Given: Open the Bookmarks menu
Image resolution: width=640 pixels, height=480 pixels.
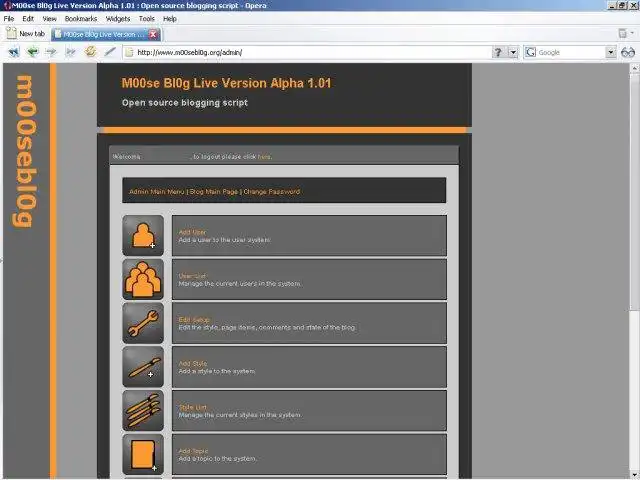Looking at the screenshot, I should tap(81, 19).
